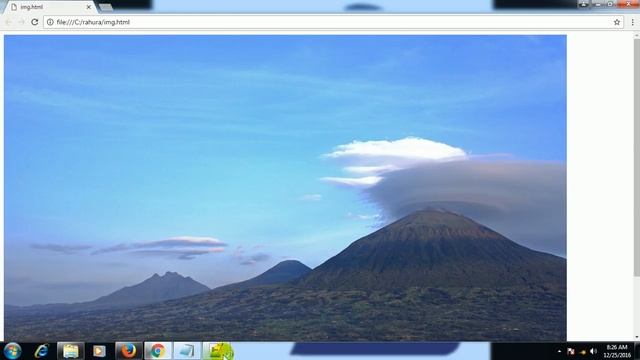Viewport: 640px width, 360px height.
Task: Click the Show Desktop strip at taskbar end
Action: pyautogui.click(x=637, y=351)
